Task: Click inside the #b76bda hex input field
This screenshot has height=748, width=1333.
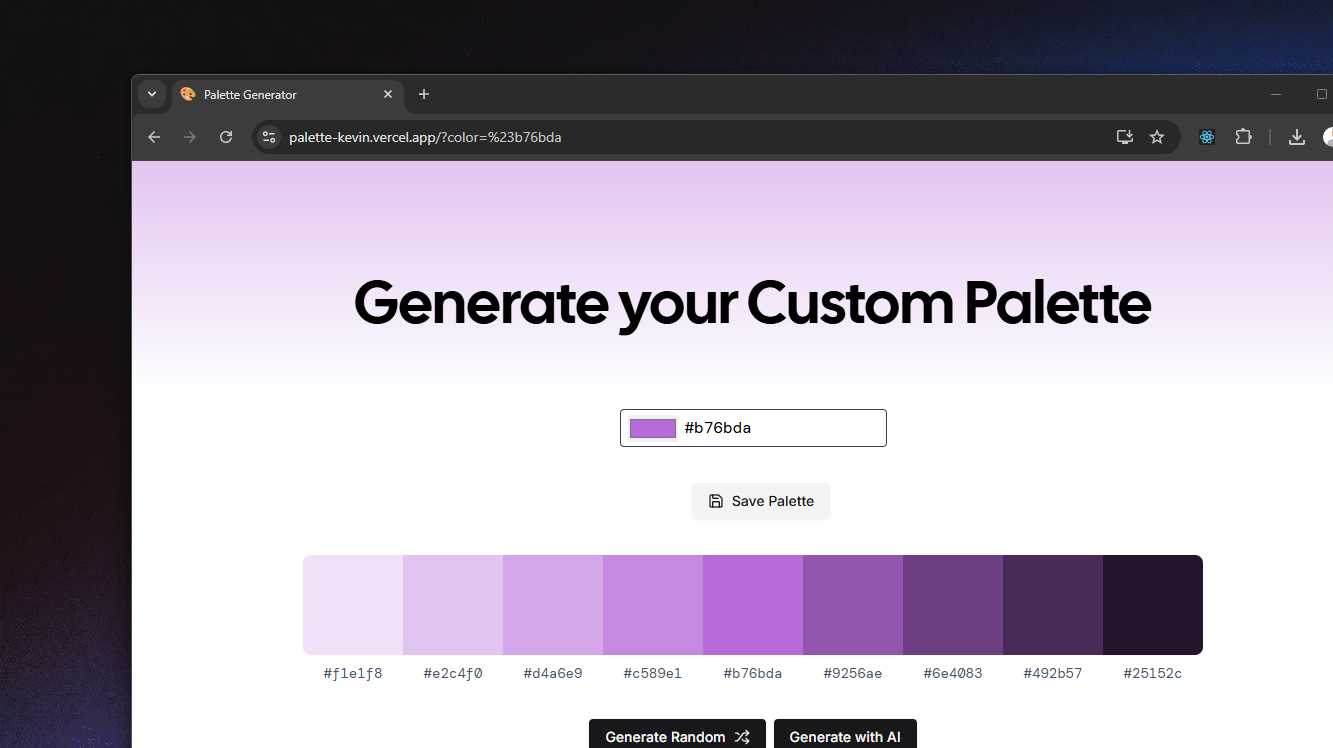Action: tap(780, 427)
